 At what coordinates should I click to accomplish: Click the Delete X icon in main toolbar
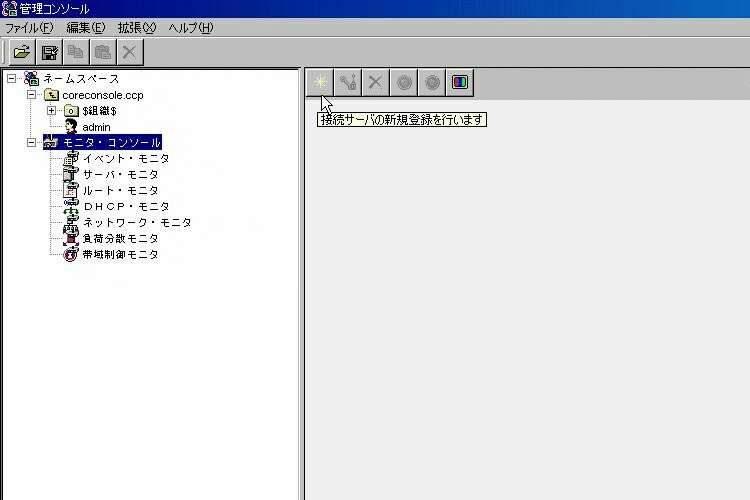click(x=130, y=52)
